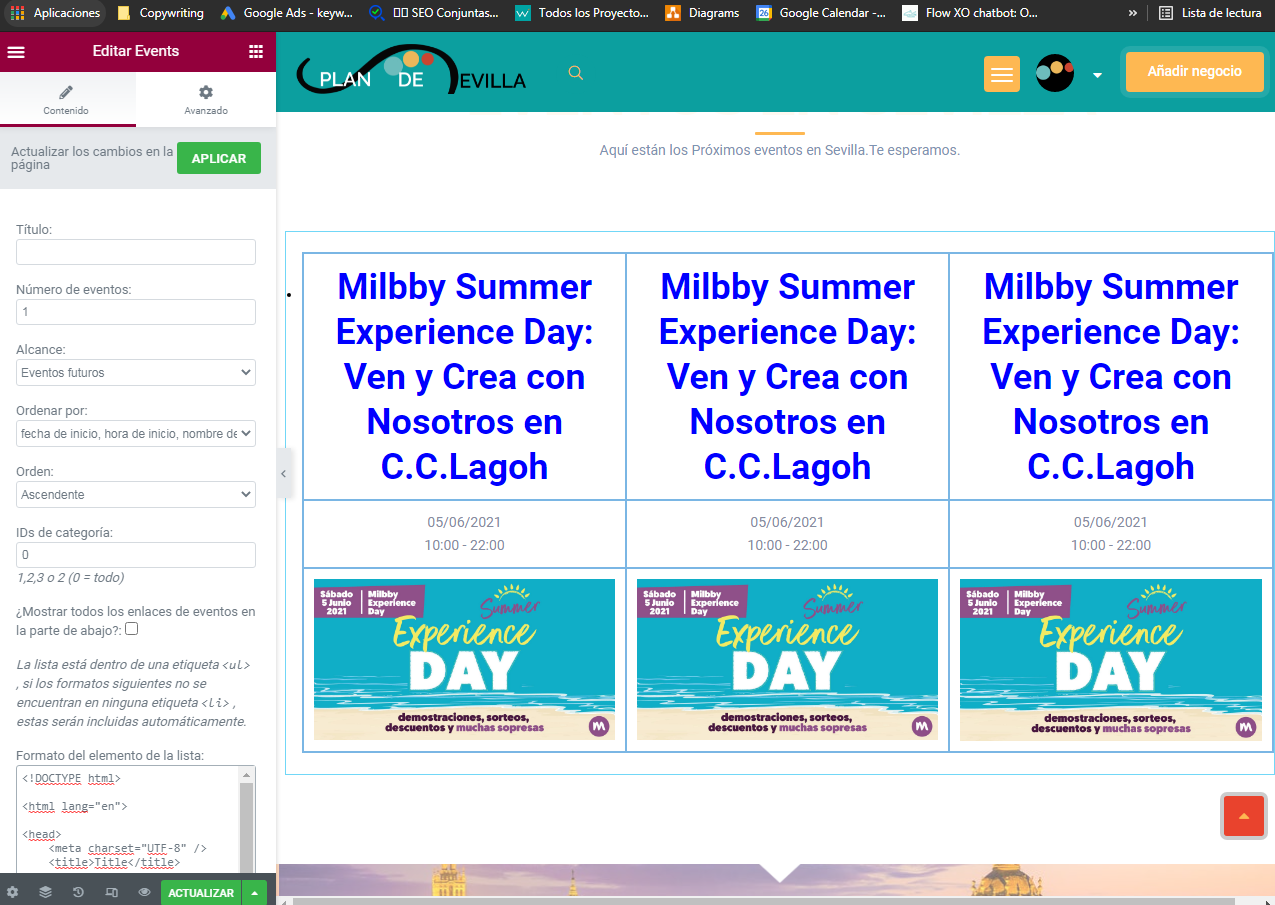The width and height of the screenshot is (1275, 905).
Task: Click inside the Formato del elemento code area
Action: click(x=128, y=820)
